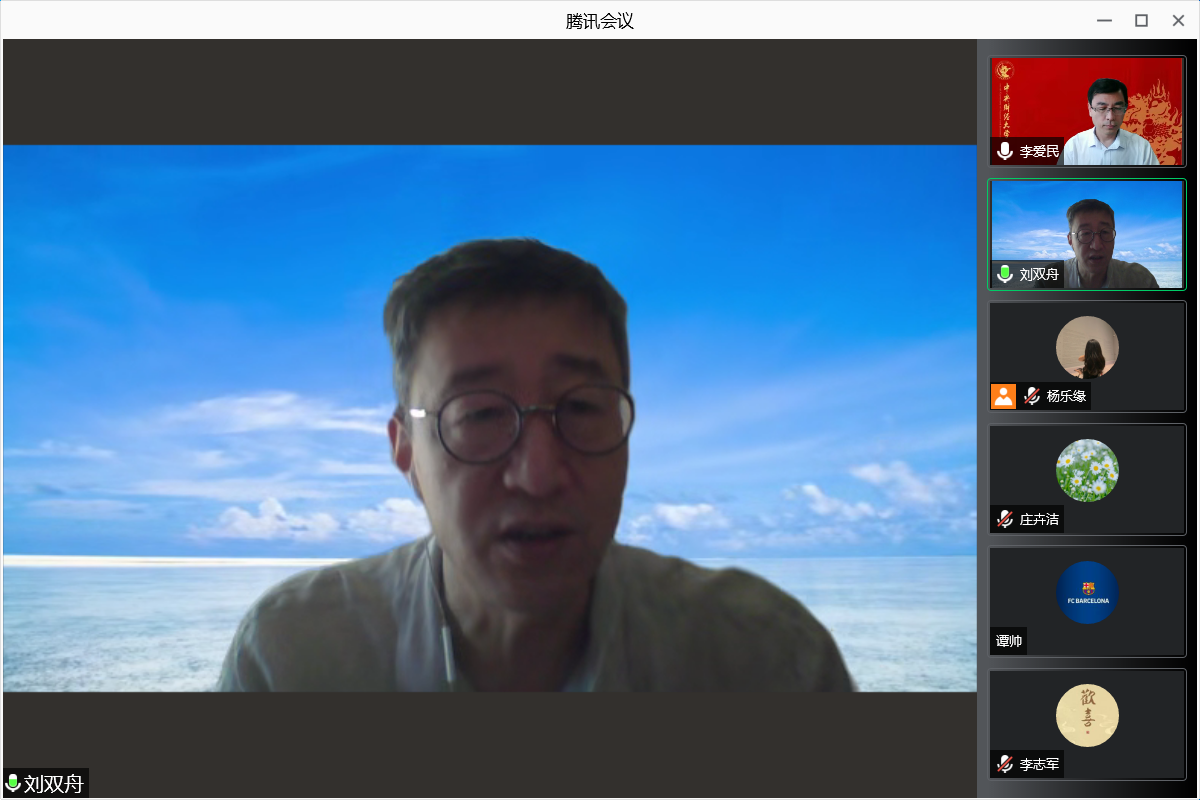
Task: Select the 欢喜 calligraphy avatar of 李志军
Action: [x=1087, y=716]
